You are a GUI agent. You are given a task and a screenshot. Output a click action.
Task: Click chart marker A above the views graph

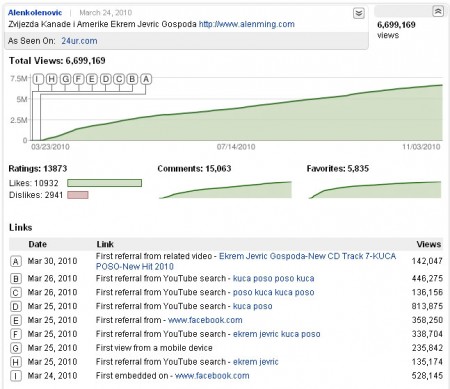point(146,79)
